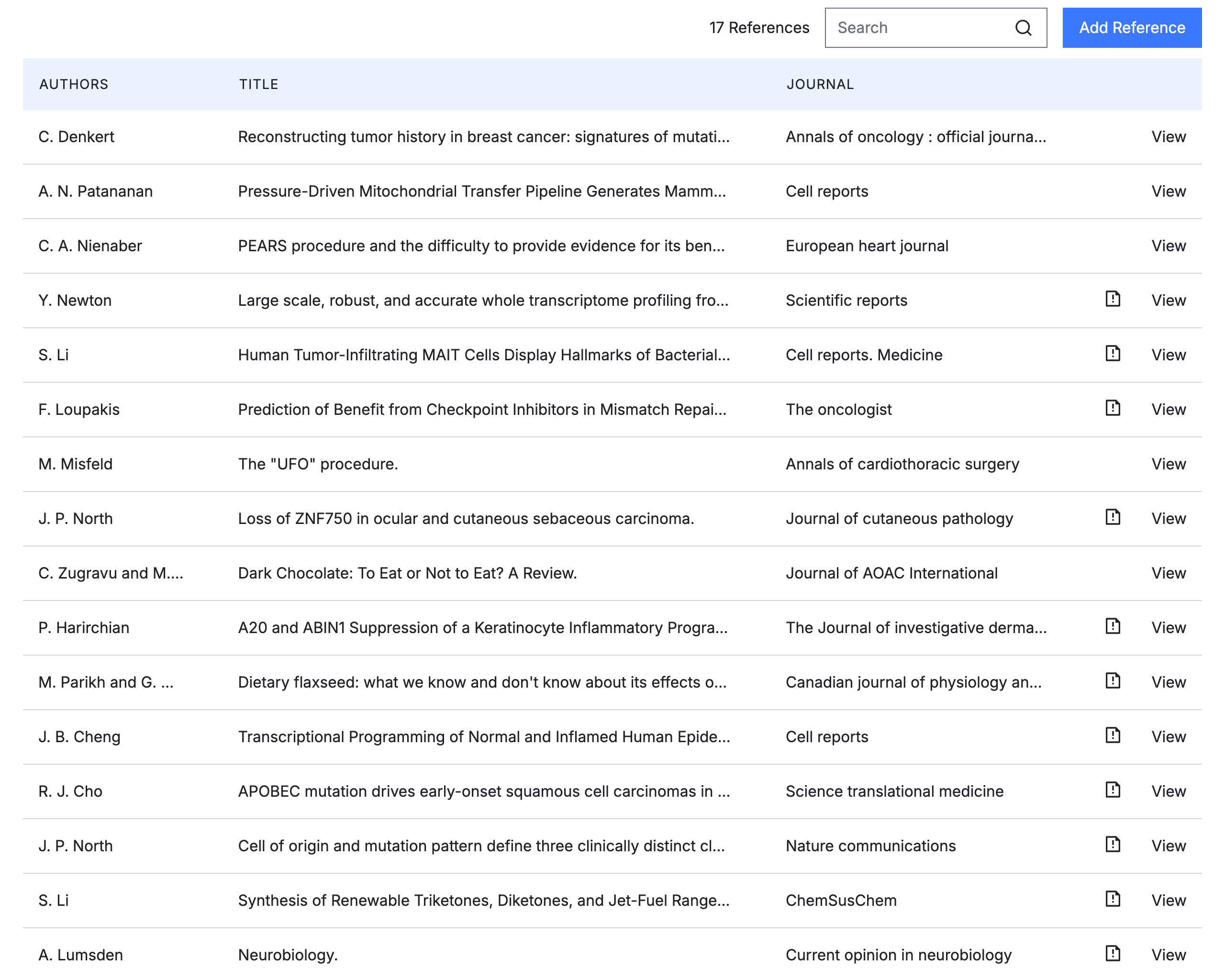Click document icon in F. Loupakis row

(x=1113, y=408)
